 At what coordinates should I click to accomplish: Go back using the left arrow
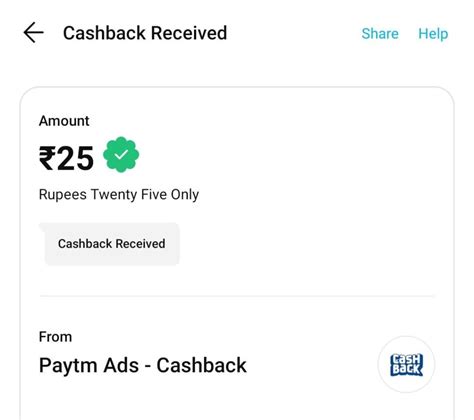(x=33, y=33)
